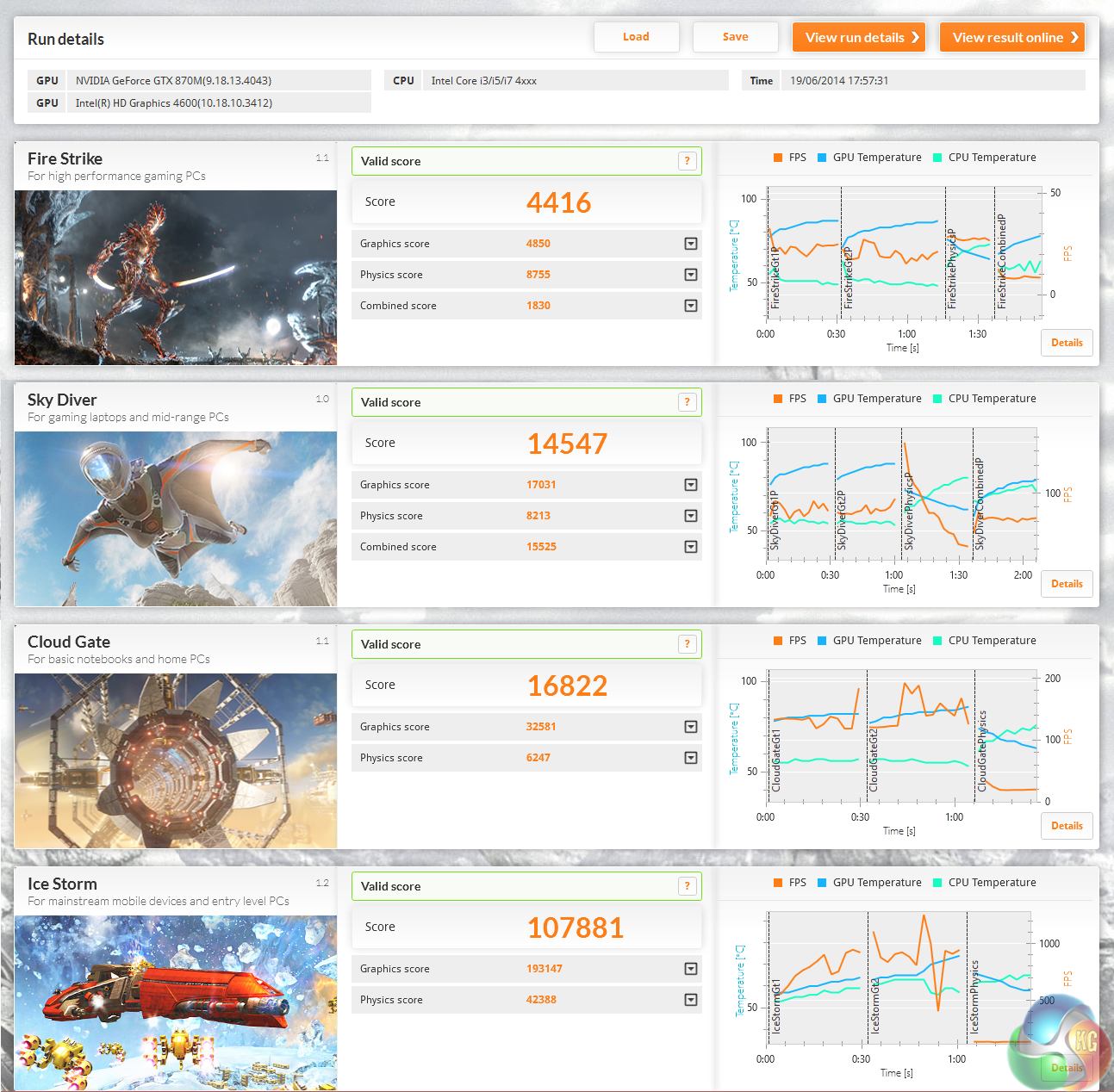The height and width of the screenshot is (1092, 1114).
Task: Open View result online
Action: coord(1012,37)
